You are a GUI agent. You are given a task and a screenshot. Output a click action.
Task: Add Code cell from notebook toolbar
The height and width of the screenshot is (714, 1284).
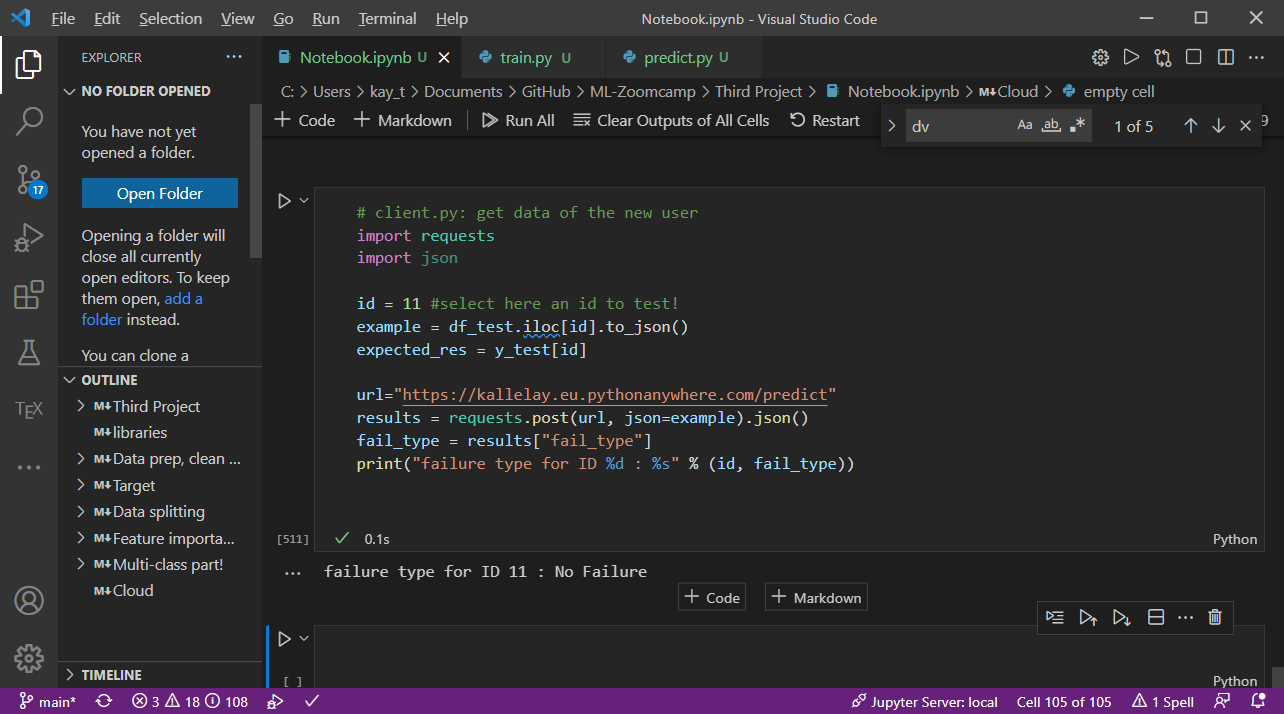point(305,120)
